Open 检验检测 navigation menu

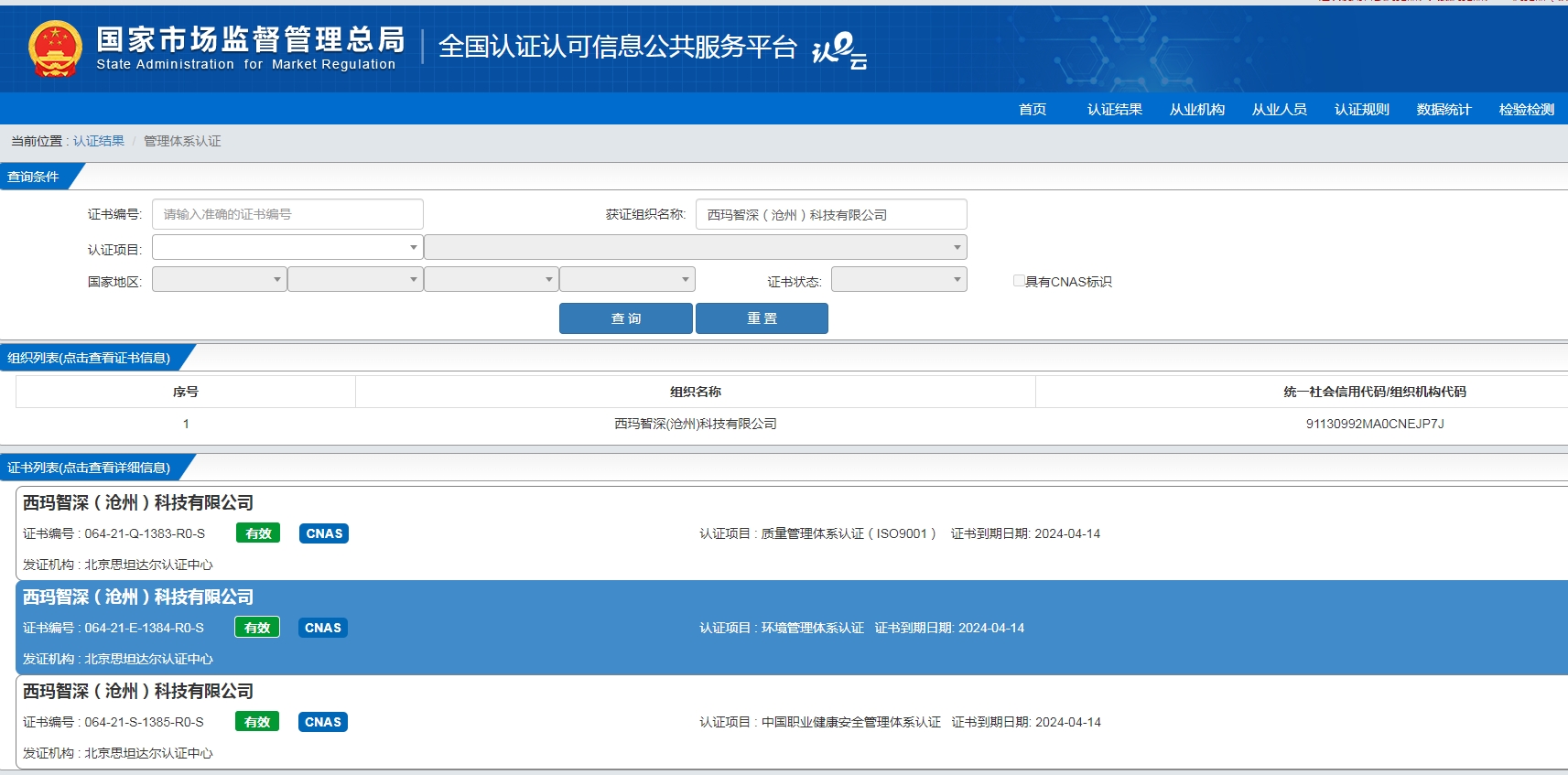tap(1527, 109)
